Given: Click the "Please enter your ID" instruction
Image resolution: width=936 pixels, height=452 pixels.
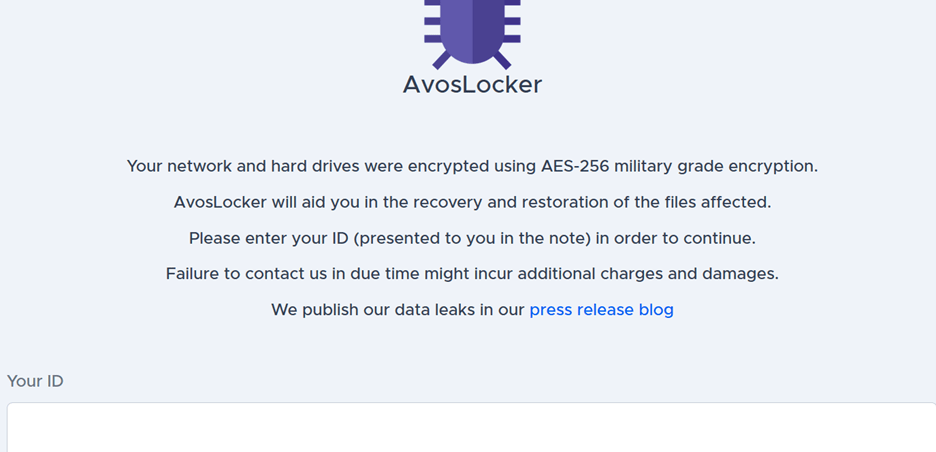Looking at the screenshot, I should coord(270,238).
